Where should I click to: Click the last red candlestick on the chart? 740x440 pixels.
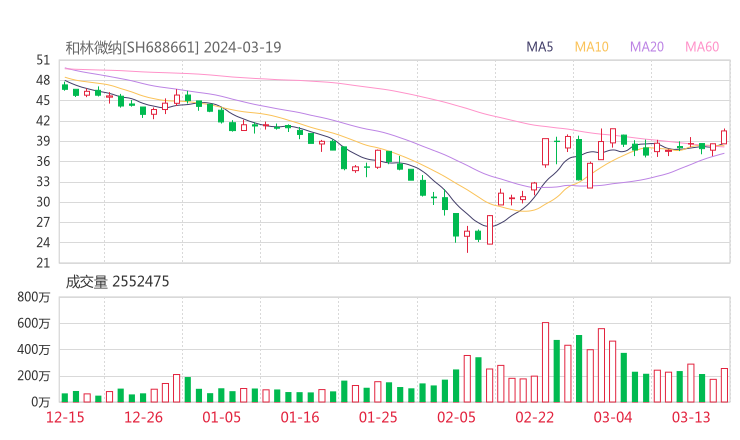(x=724, y=137)
